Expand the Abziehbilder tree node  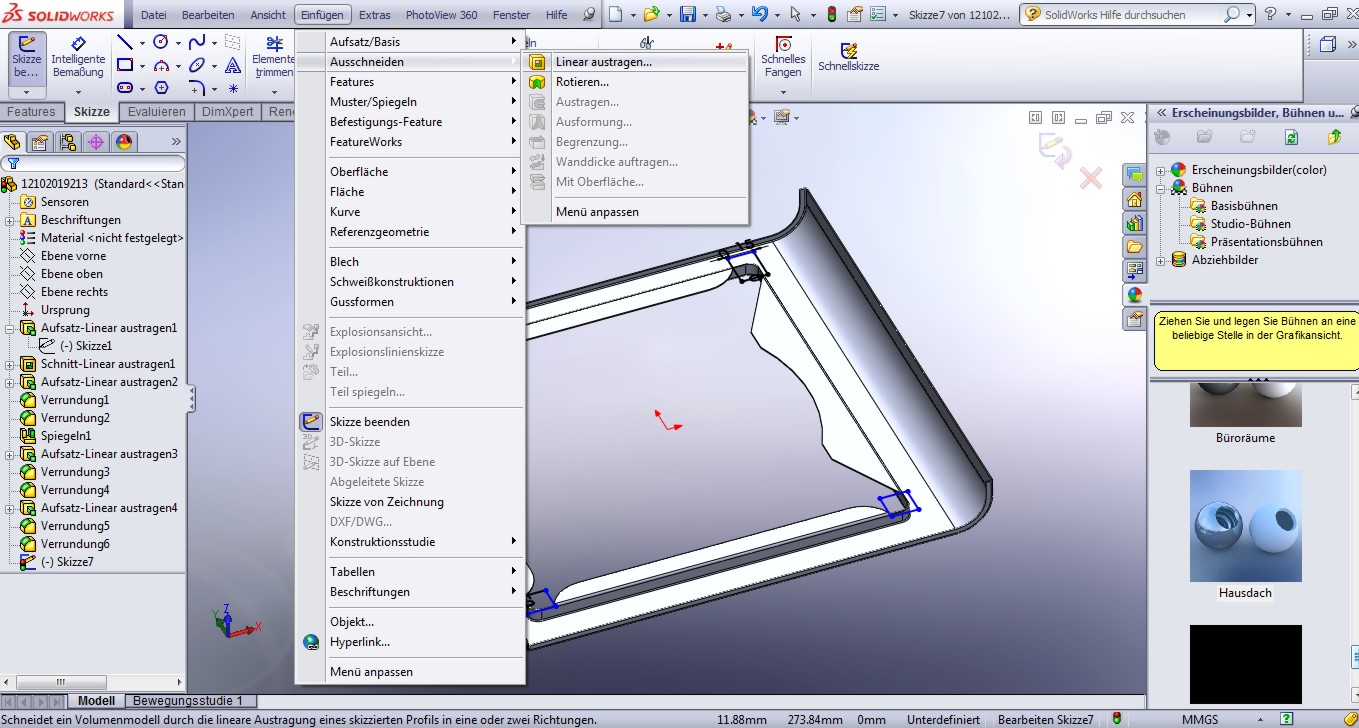pos(1161,260)
